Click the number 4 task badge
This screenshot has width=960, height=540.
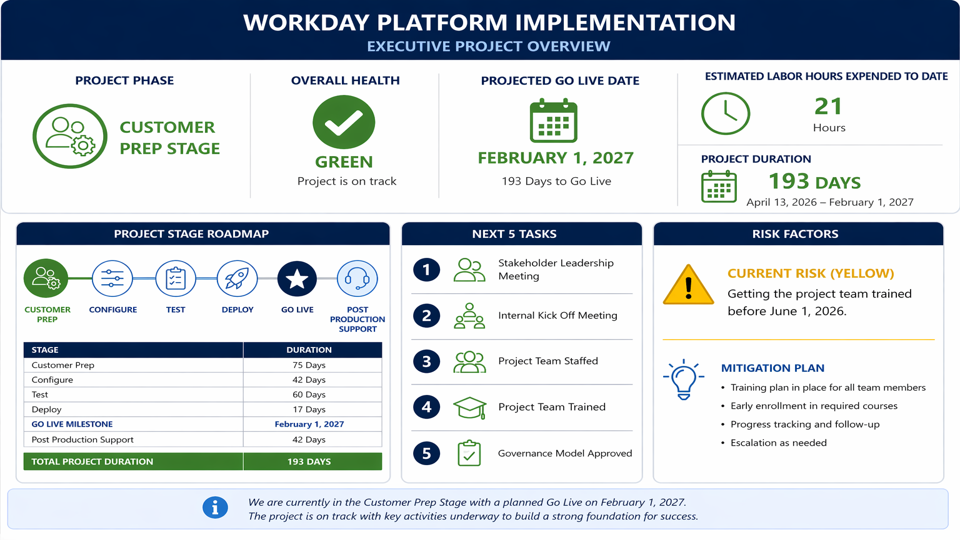pyautogui.click(x=427, y=407)
